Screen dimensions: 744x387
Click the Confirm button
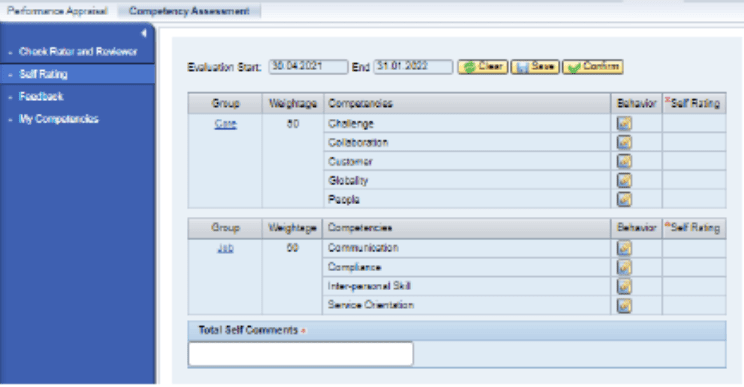click(593, 67)
